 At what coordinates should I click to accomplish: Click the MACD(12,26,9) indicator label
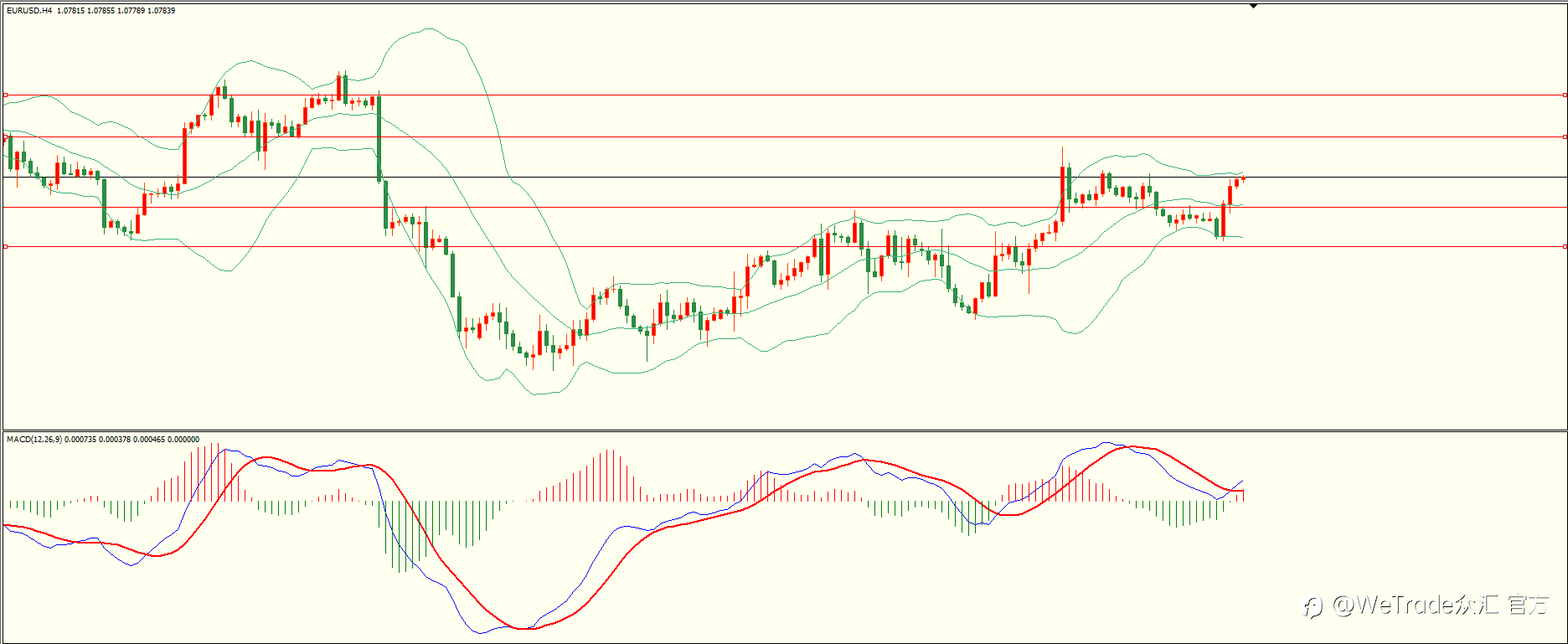pos(34,439)
